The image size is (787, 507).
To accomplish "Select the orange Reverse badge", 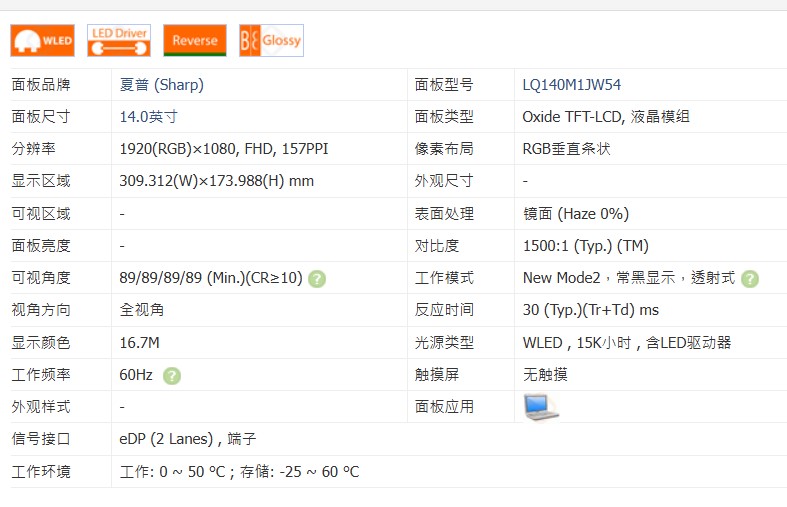I will pyautogui.click(x=195, y=40).
